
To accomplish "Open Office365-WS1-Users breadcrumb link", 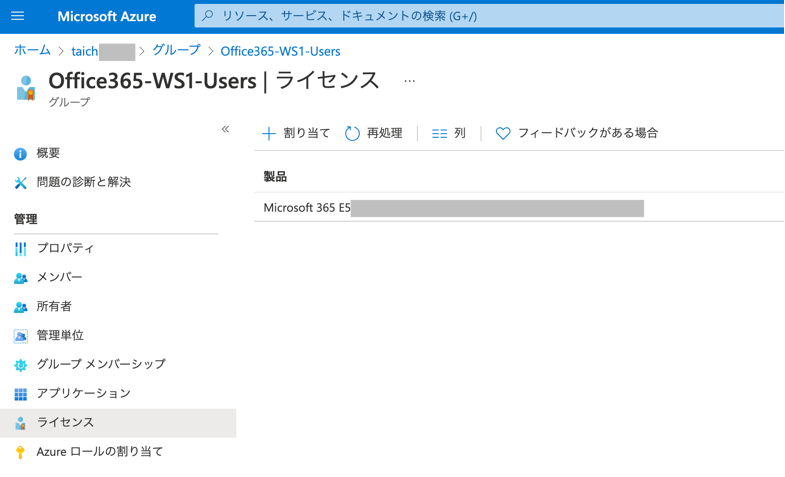I will click(x=280, y=52).
